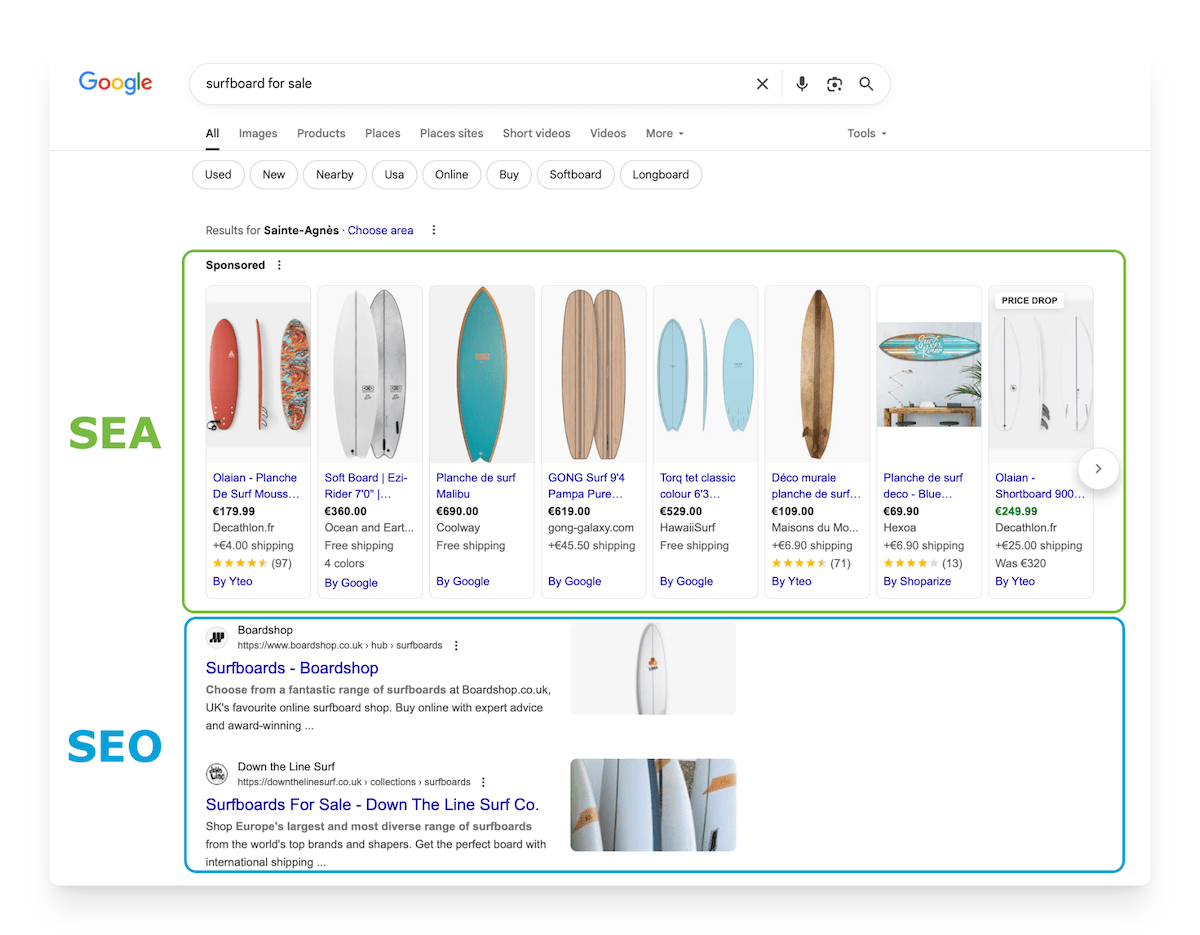Apply the Online filter chip
Screen dimensions: 1200x935
click(452, 174)
